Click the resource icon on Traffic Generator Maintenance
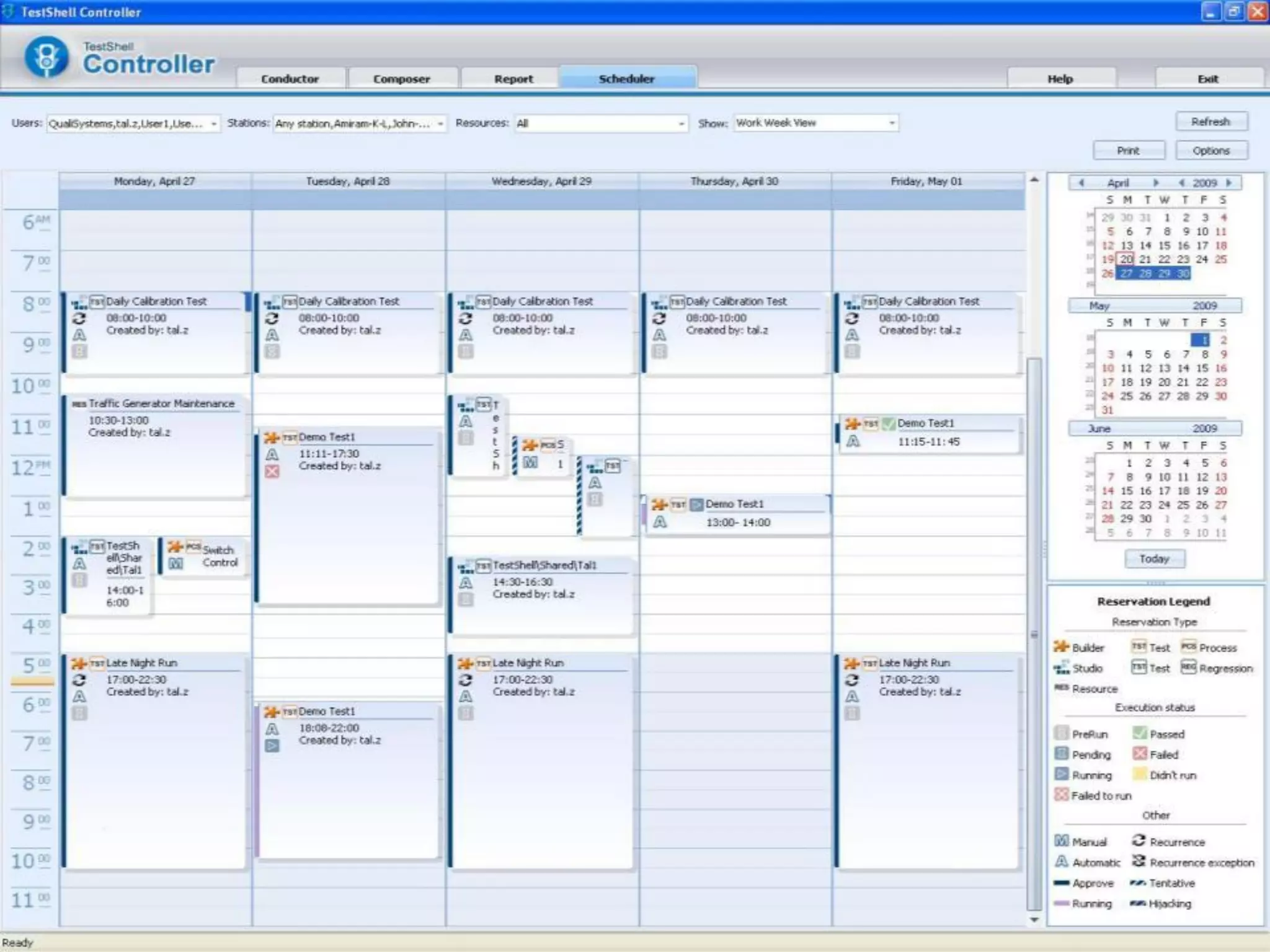Screen dimensions: 1270x952 point(79,404)
